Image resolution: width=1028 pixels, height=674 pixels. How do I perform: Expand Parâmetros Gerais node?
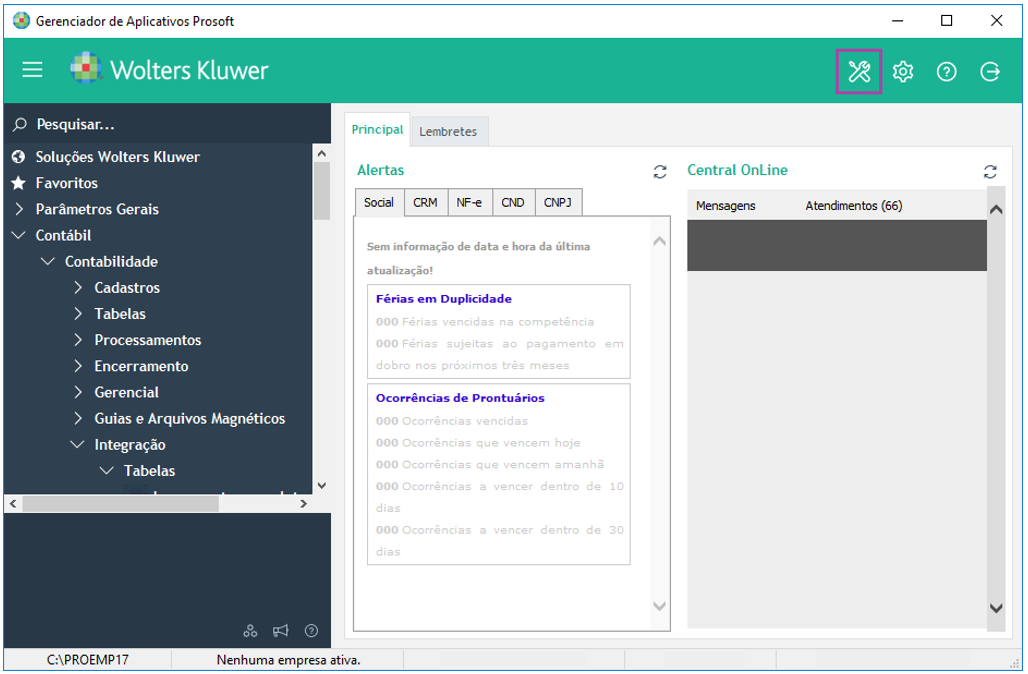pos(19,209)
